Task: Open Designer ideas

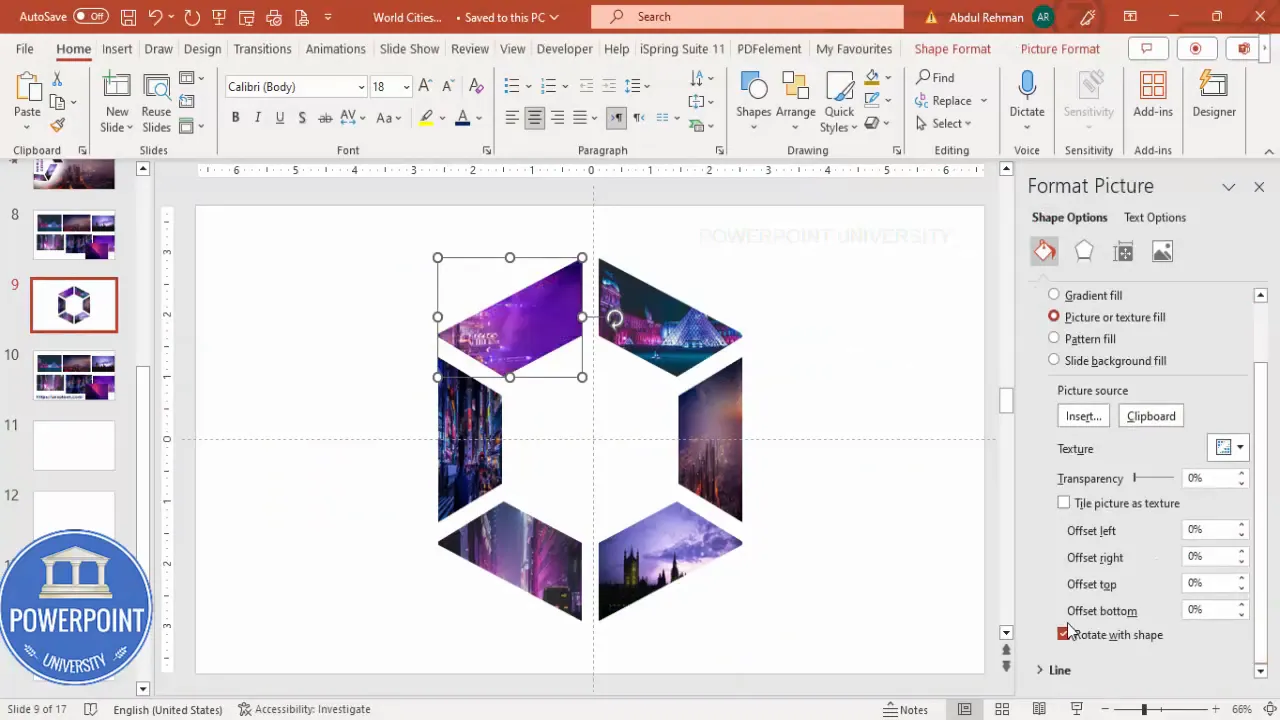Action: click(x=1214, y=95)
